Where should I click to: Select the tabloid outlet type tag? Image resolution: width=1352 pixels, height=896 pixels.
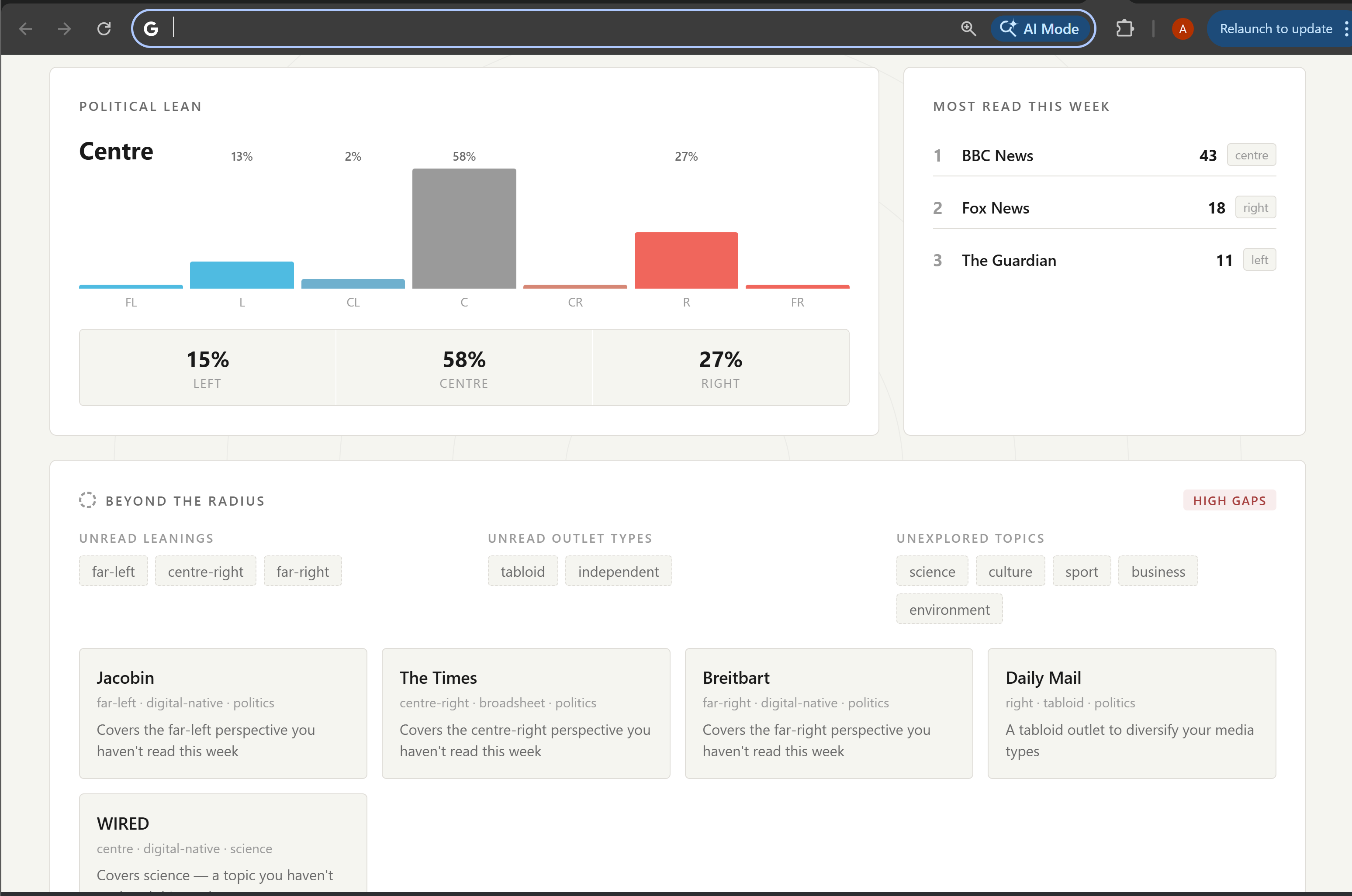coord(522,571)
